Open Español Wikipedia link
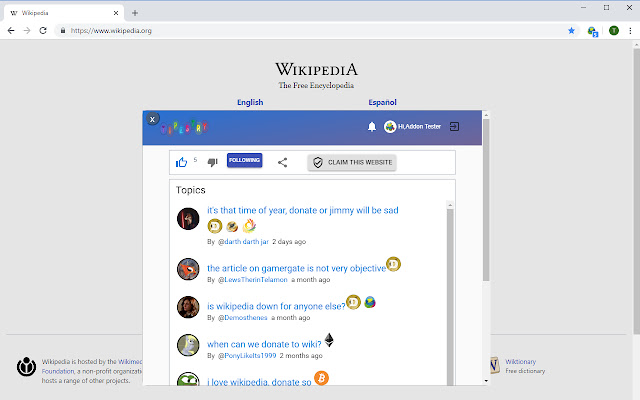Screen dimensions: 640x400 (382, 102)
